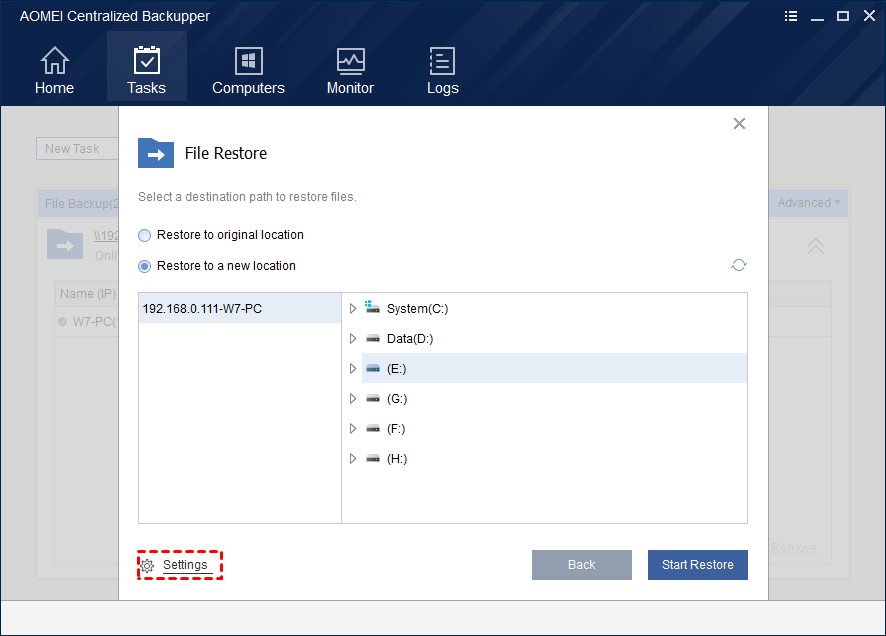This screenshot has height=636, width=886.
Task: Maximize the AOMEI window
Action: 843,16
